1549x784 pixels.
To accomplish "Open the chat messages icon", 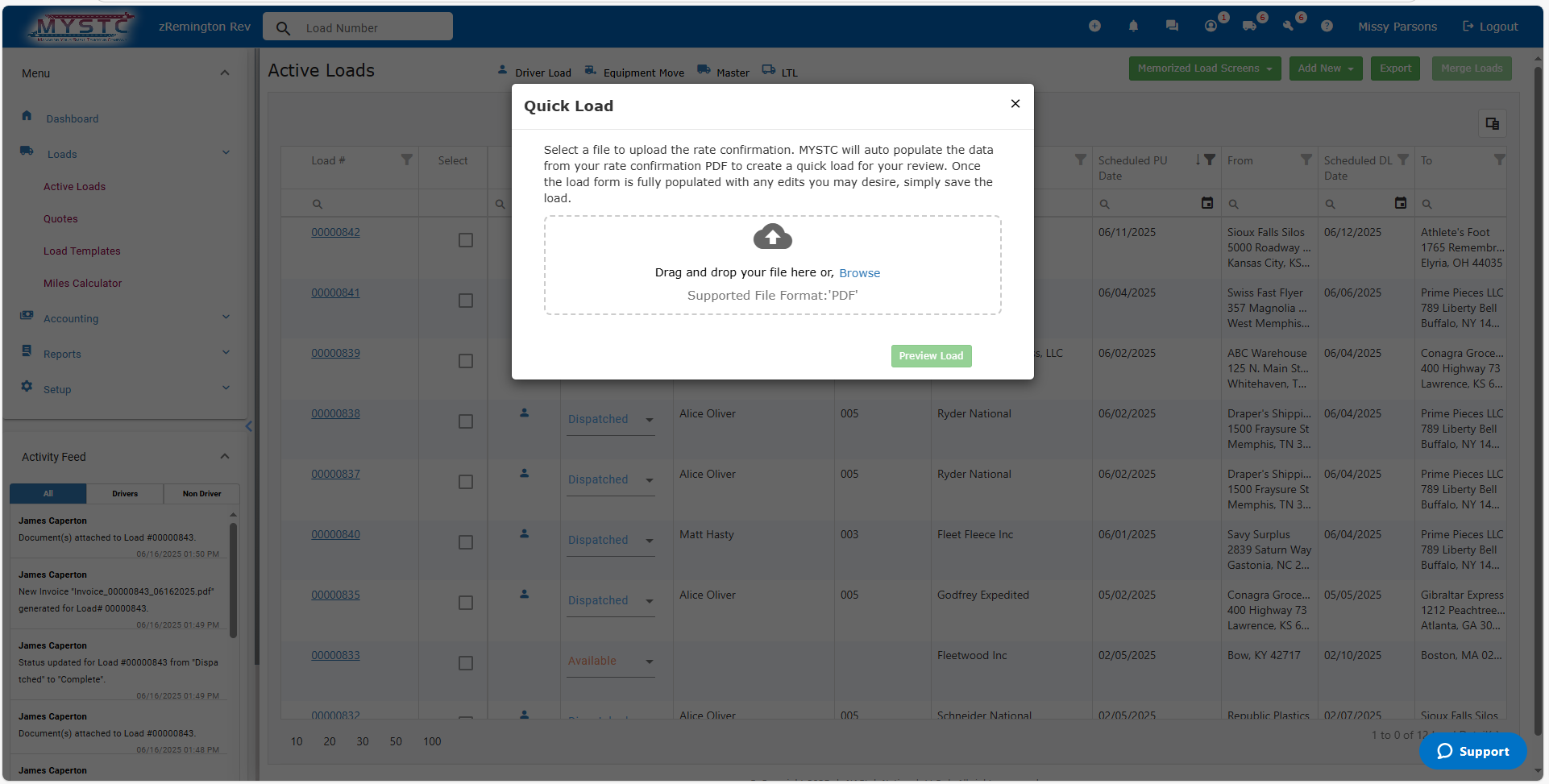I will coord(1172,27).
